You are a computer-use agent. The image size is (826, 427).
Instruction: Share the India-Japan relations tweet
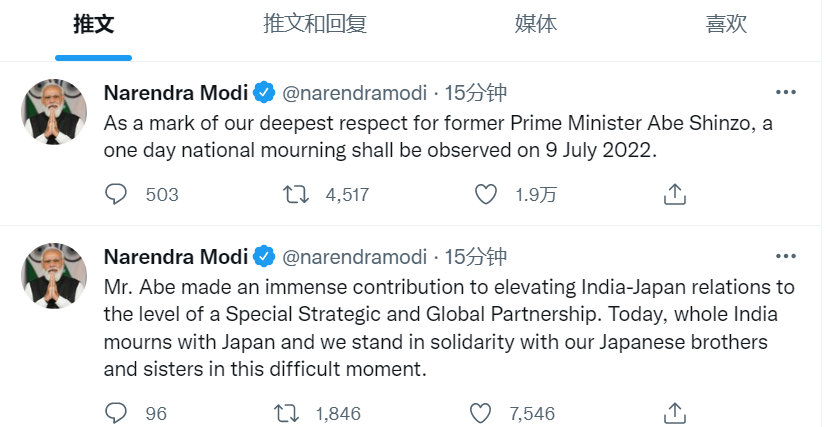coord(675,412)
